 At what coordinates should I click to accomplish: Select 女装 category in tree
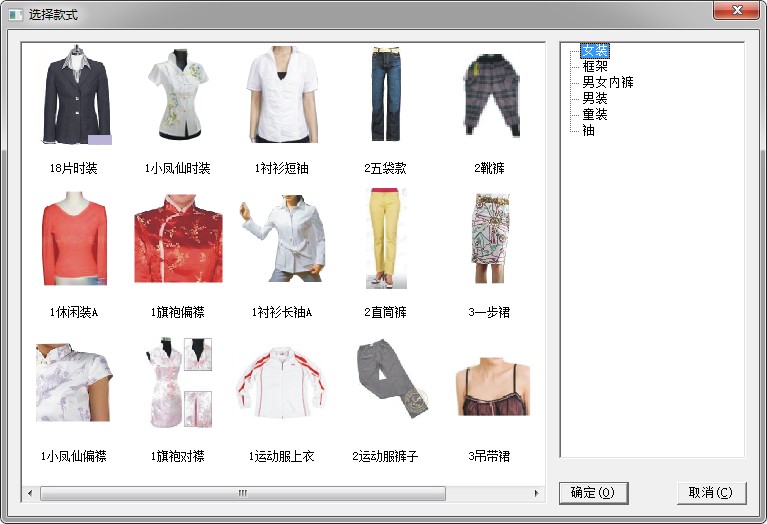[594, 51]
